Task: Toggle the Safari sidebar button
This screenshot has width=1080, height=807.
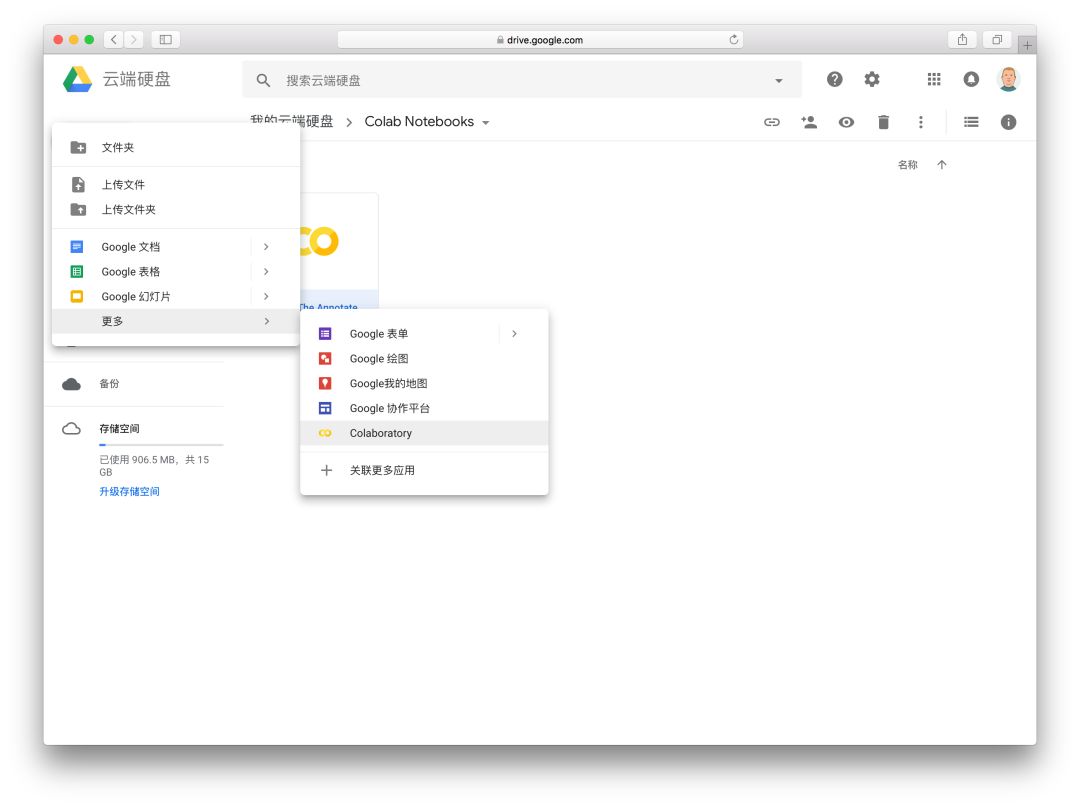Action: point(166,40)
